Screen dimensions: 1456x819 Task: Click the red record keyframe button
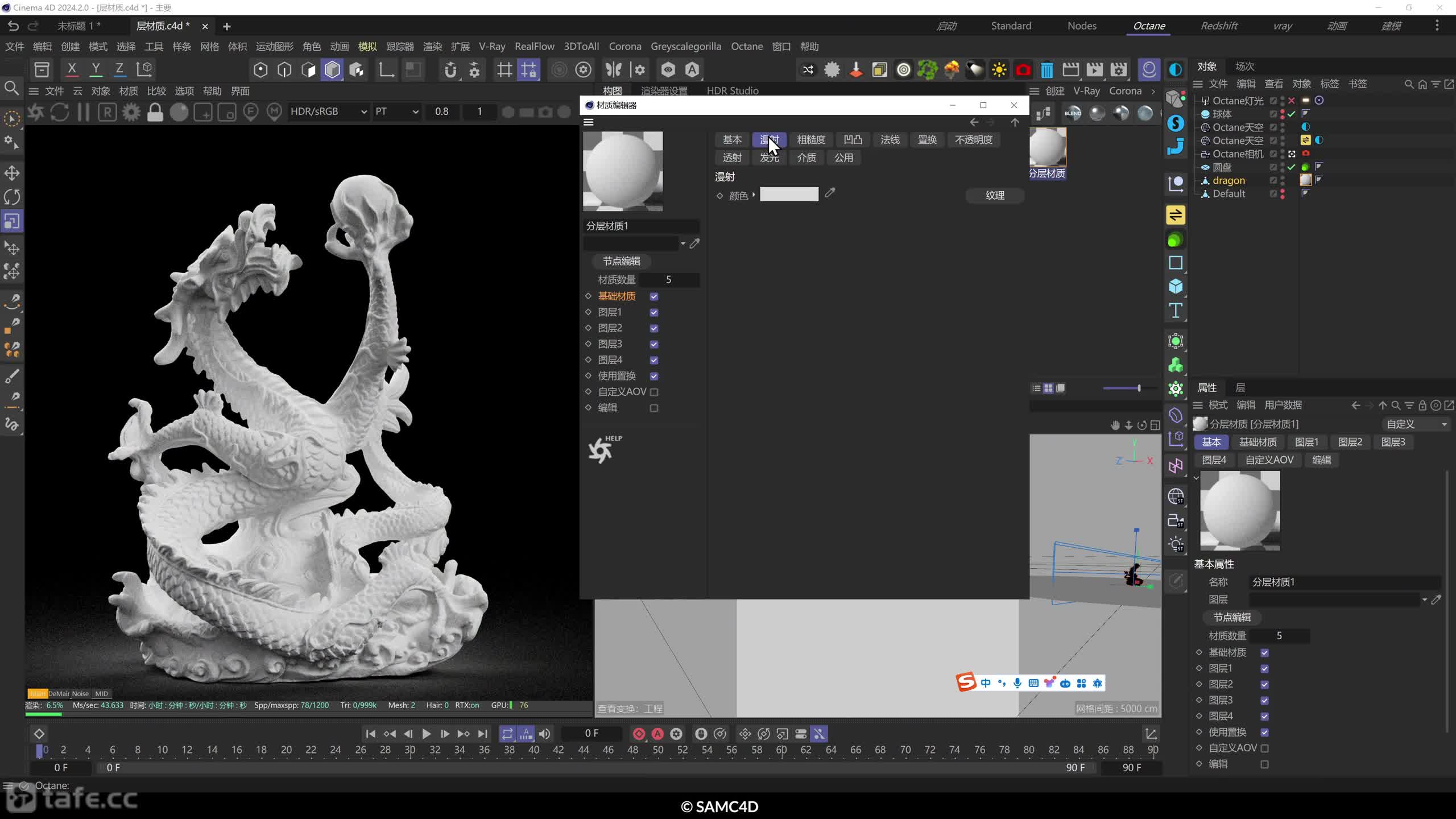pos(639,734)
